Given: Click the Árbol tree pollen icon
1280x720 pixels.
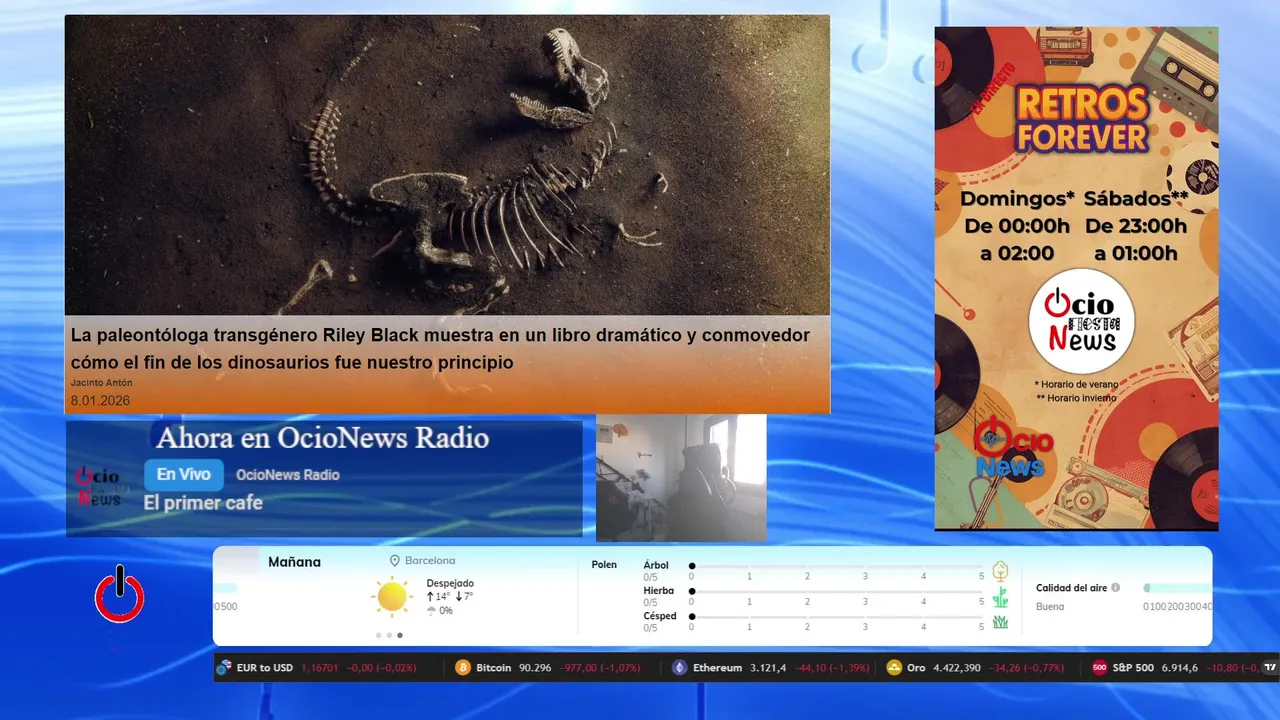Looking at the screenshot, I should click(x=1000, y=571).
